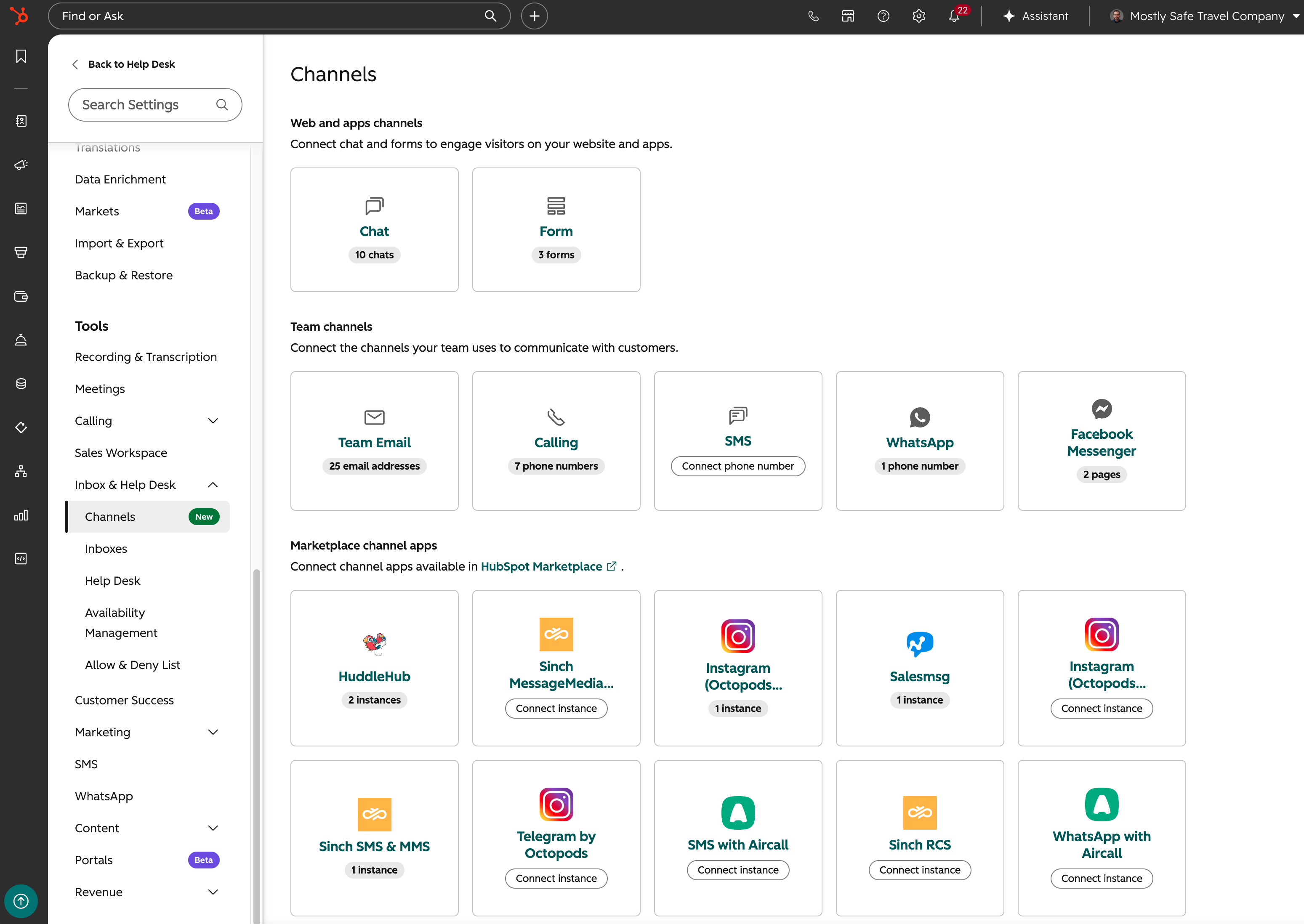Open the SMS with Aircall app icon
This screenshot has width=1304, height=924.
[x=738, y=812]
